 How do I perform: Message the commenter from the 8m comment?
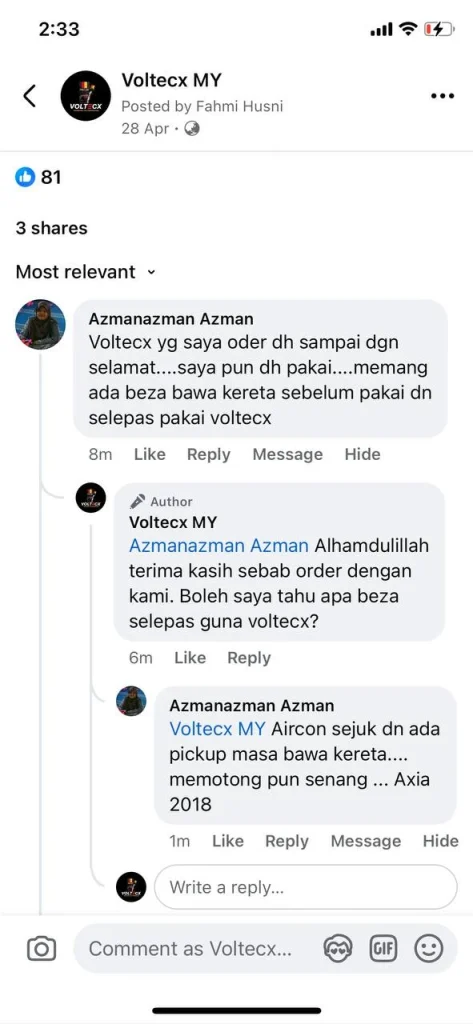(287, 455)
